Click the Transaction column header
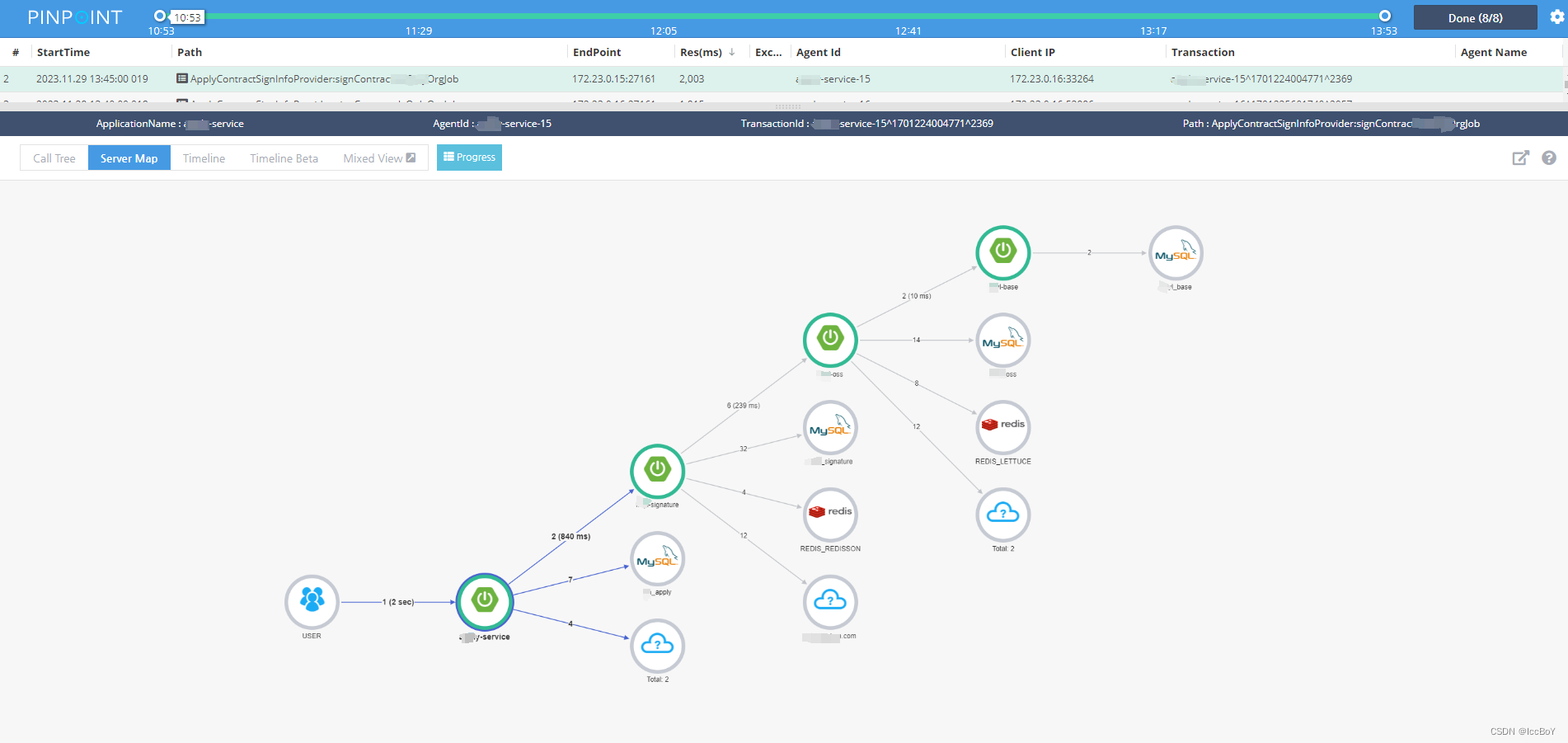1568x743 pixels. [1203, 52]
